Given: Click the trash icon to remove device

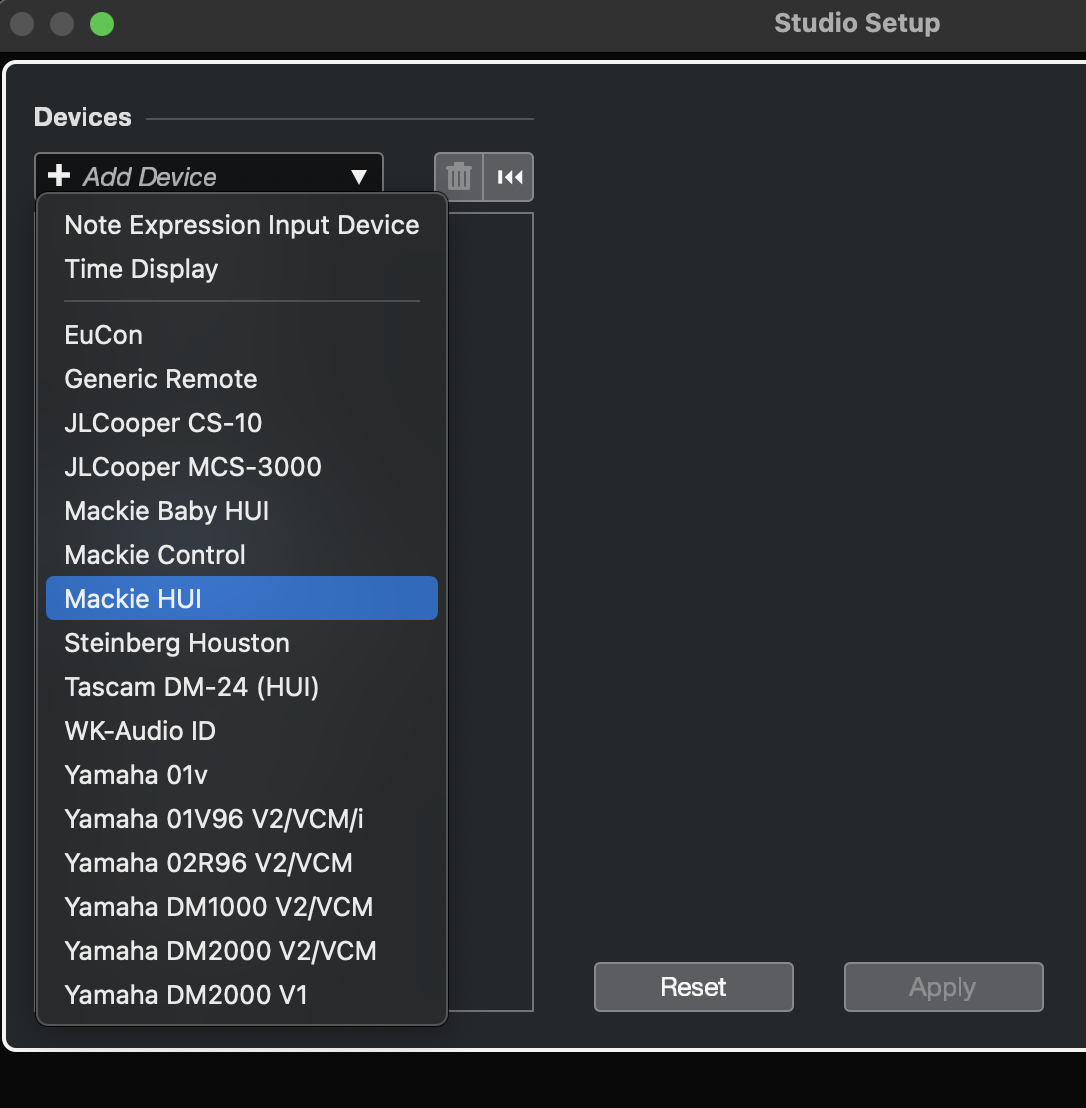Looking at the screenshot, I should click(x=459, y=177).
